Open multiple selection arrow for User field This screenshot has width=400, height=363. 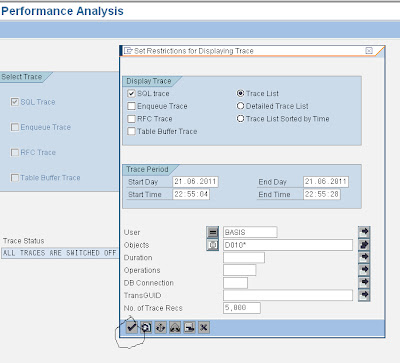pyautogui.click(x=364, y=232)
